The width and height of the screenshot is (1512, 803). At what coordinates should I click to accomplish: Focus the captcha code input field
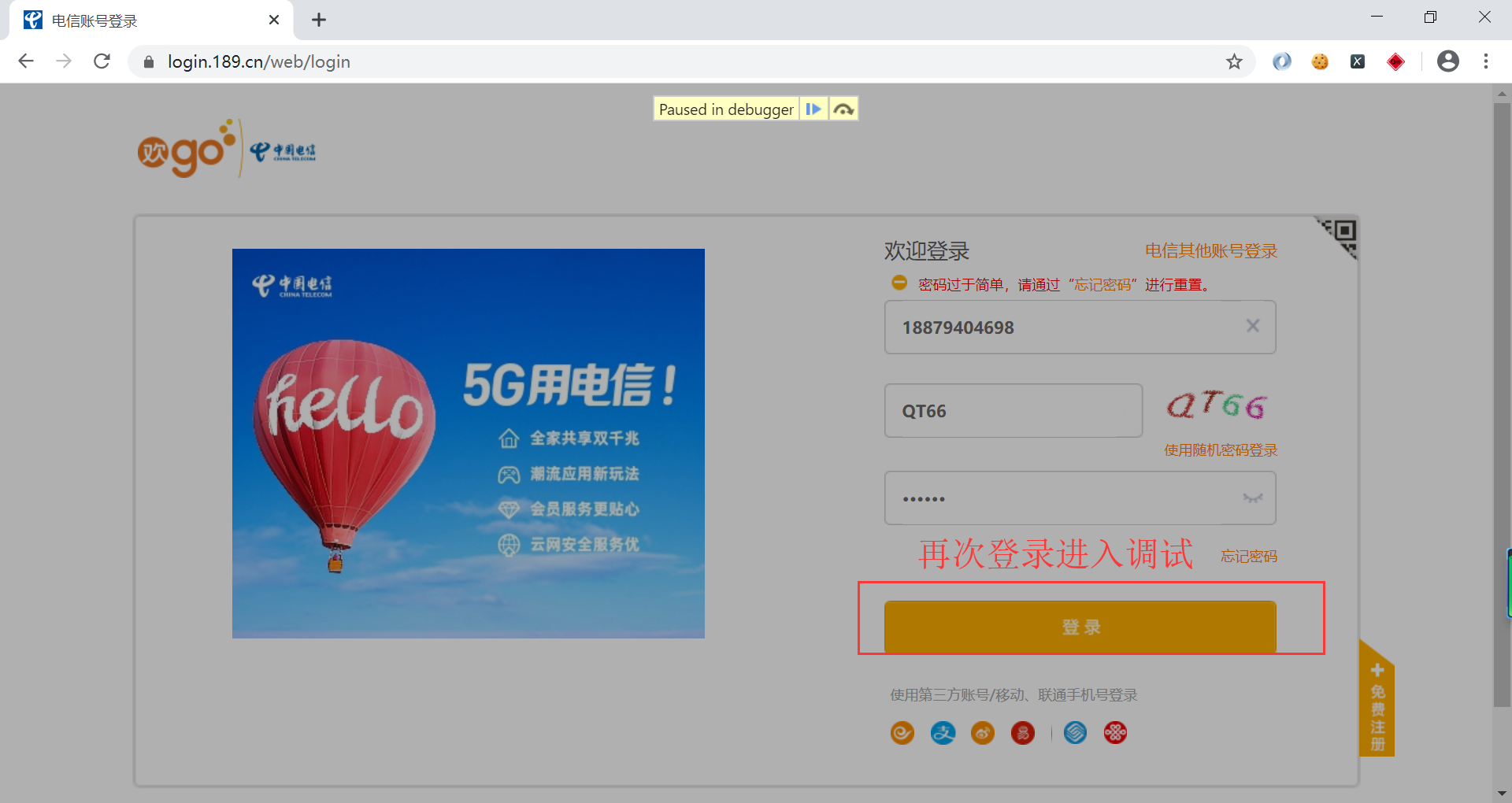coord(1013,410)
